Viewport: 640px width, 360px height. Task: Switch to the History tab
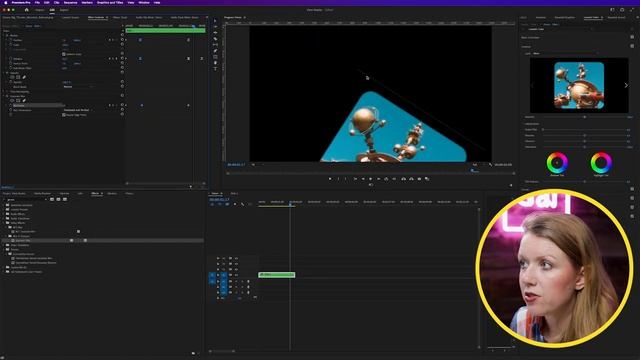[129, 193]
